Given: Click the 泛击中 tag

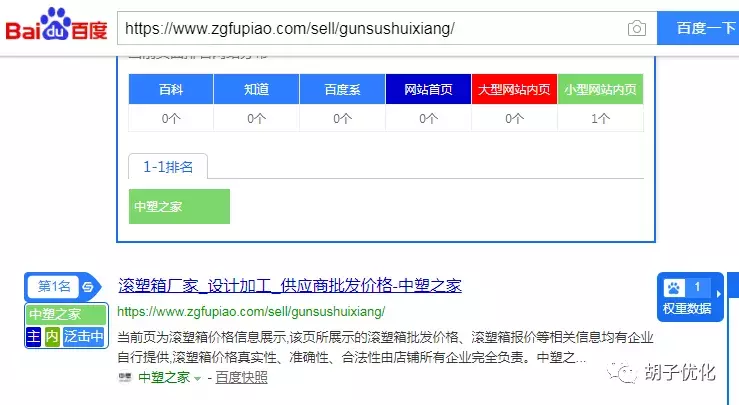Looking at the screenshot, I should (83, 337).
